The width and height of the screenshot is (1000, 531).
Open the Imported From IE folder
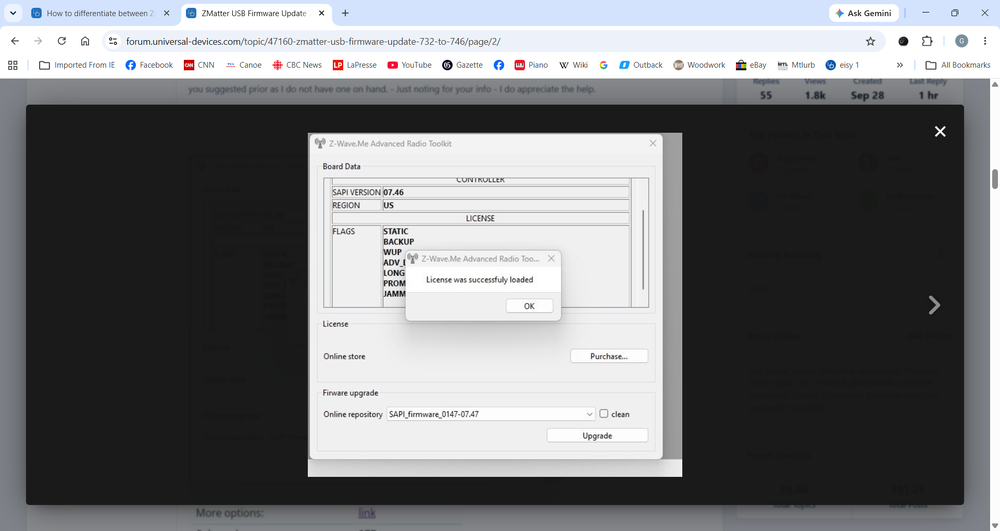[x=77, y=65]
